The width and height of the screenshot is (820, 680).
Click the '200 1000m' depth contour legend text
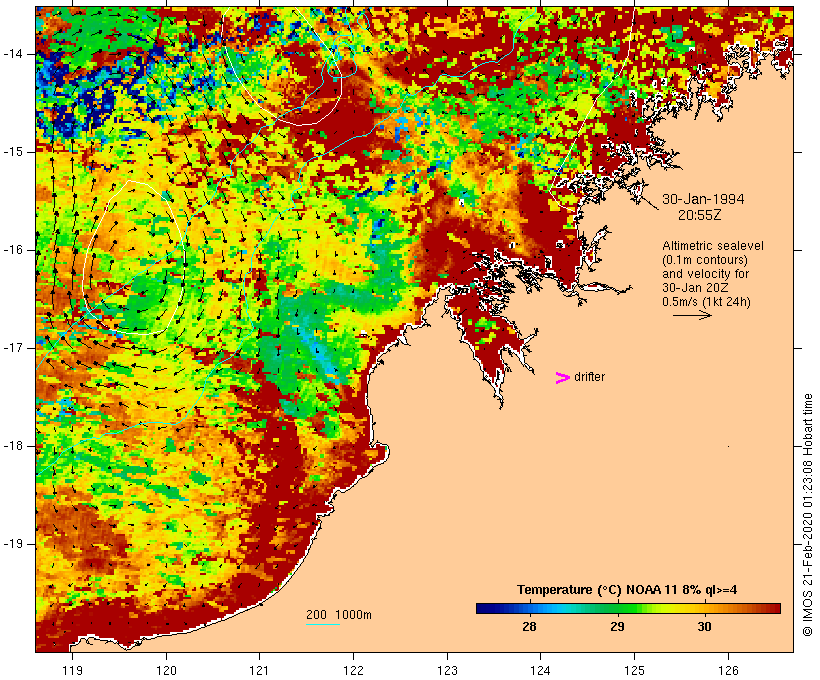pos(339,615)
